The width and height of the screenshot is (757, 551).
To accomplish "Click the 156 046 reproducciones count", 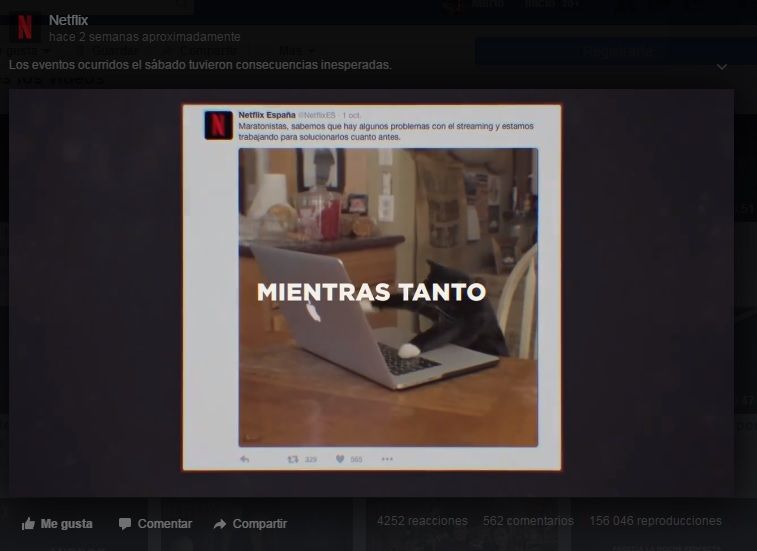I will click(655, 521).
